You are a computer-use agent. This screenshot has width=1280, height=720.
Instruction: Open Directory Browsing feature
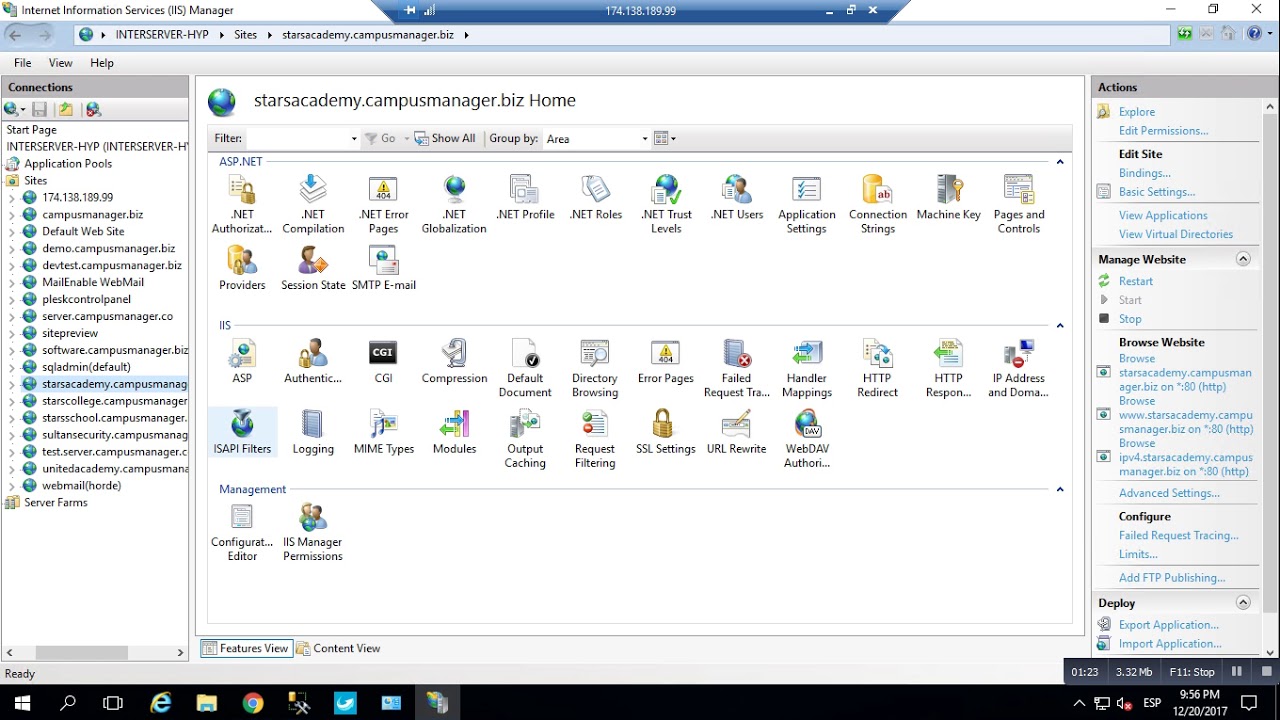tap(595, 368)
